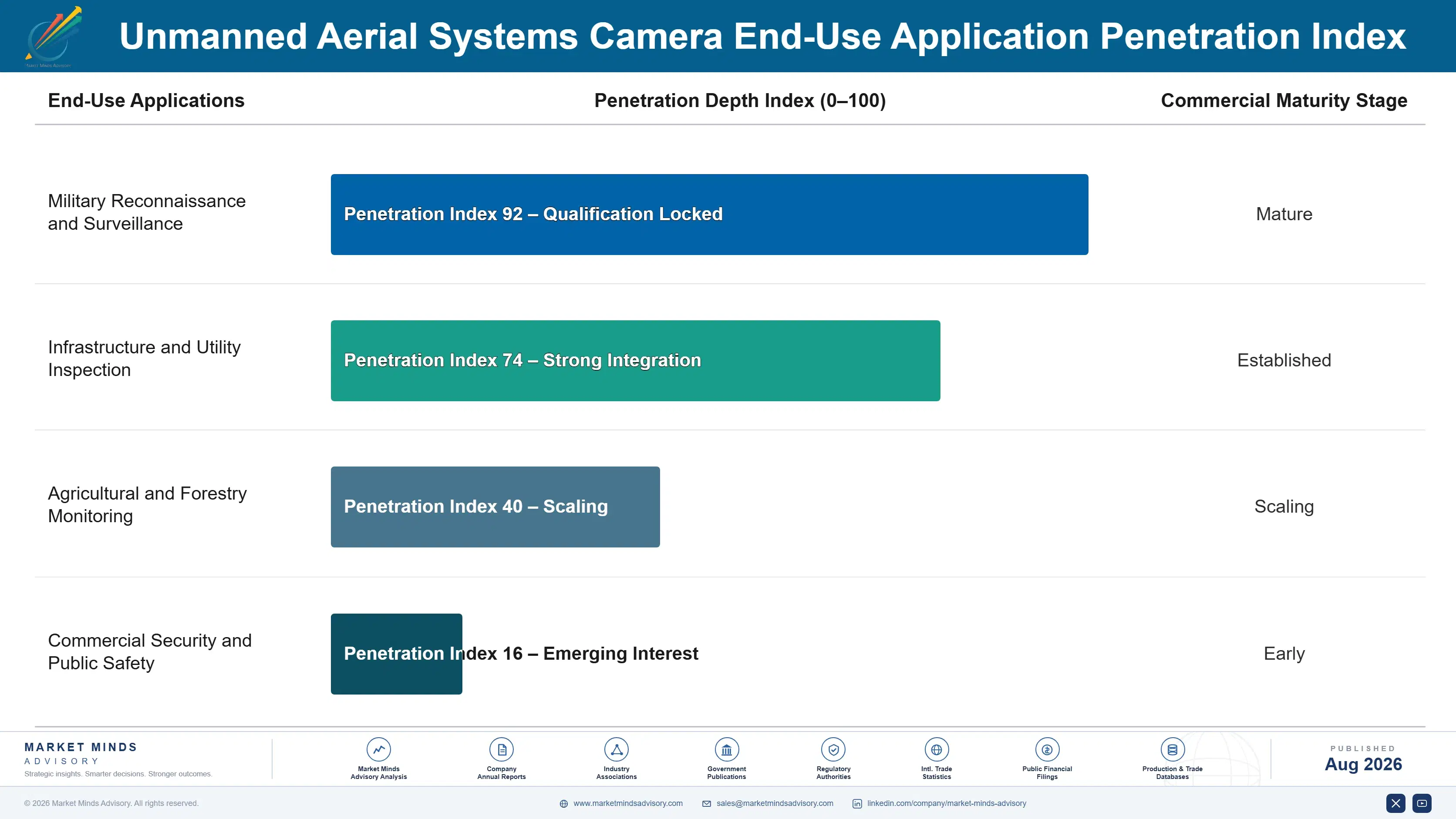Click the Company Annual Reports document icon

click(501, 749)
